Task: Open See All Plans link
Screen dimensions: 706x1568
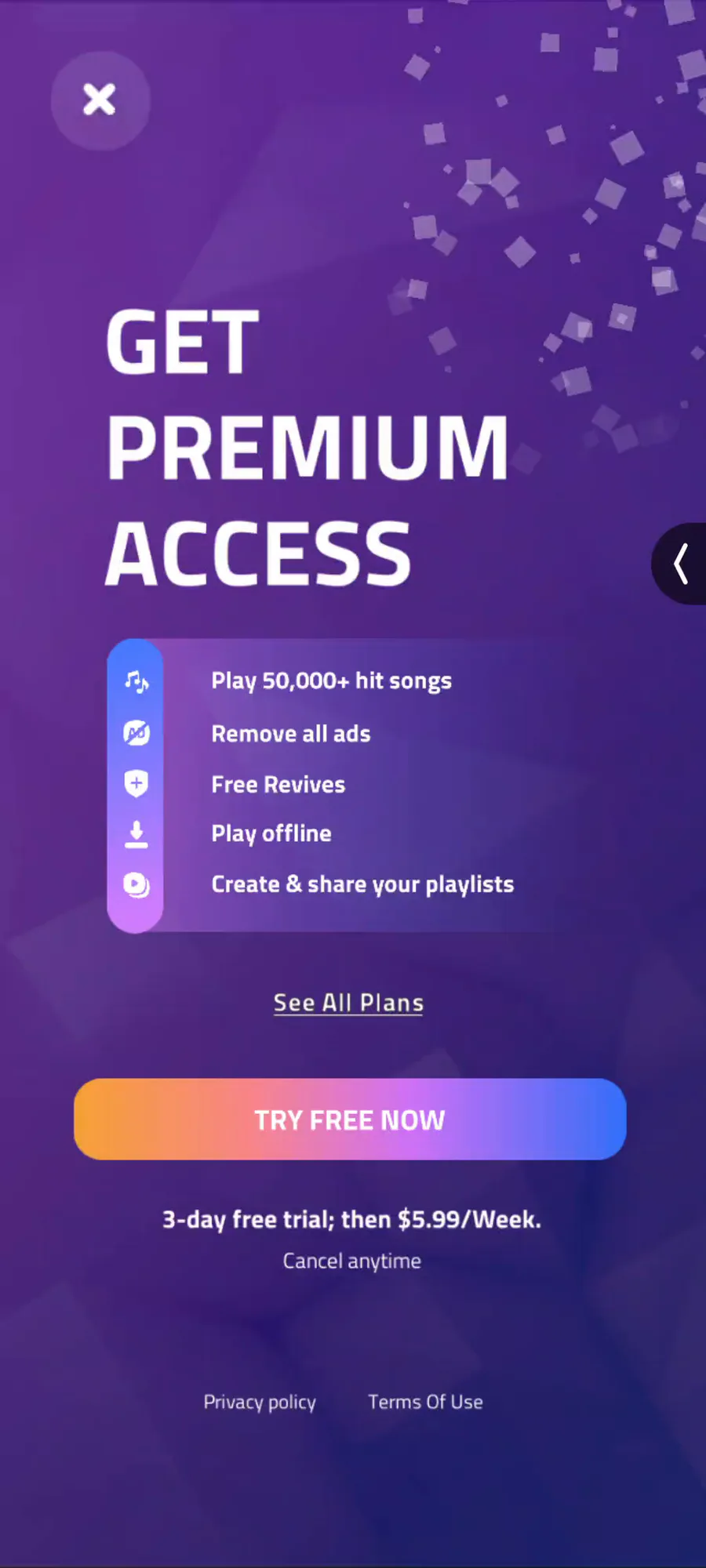Action: tap(348, 1003)
